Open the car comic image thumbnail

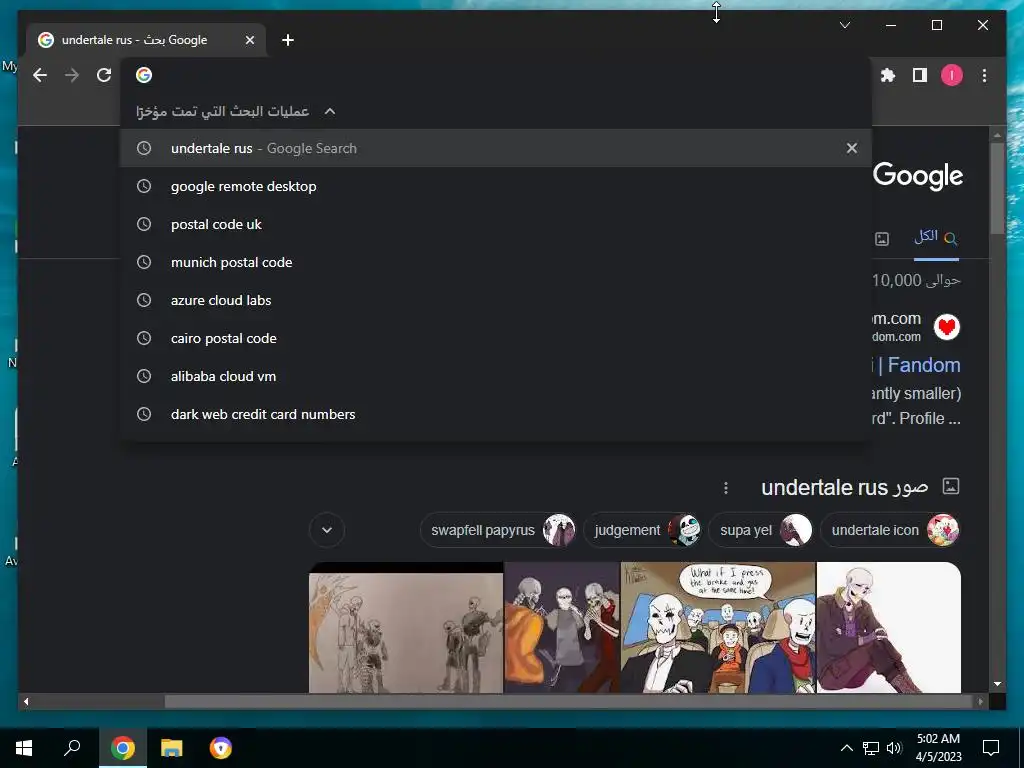tap(718, 628)
